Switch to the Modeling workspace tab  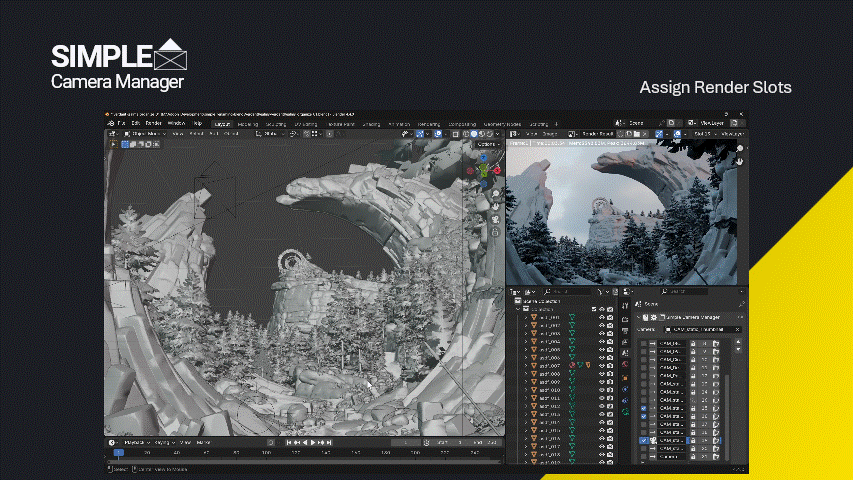tap(248, 124)
